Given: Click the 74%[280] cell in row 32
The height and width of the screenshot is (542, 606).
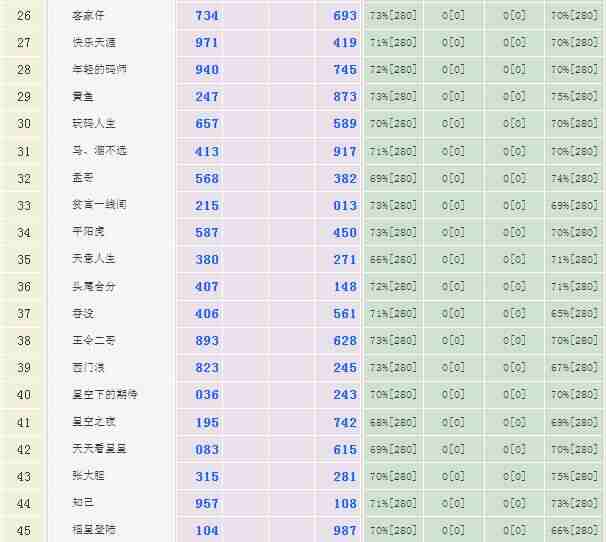Looking at the screenshot, I should (574, 178).
